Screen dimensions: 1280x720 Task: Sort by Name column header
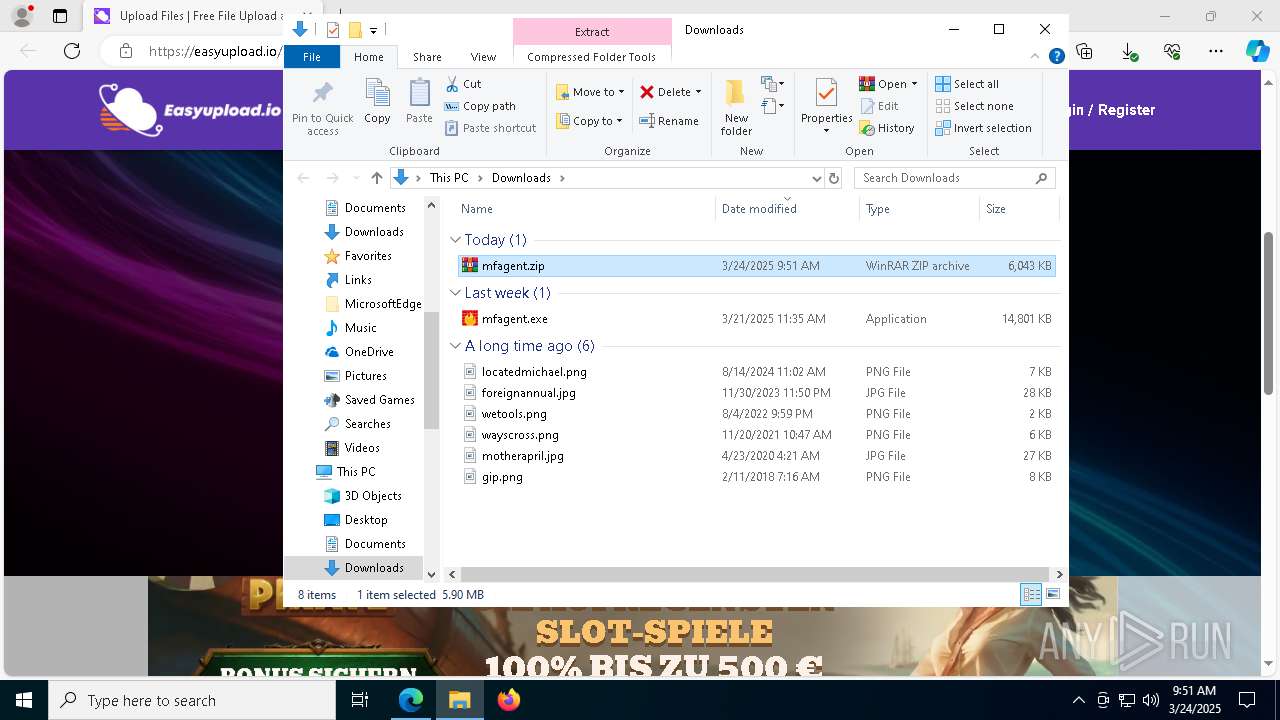(586, 209)
